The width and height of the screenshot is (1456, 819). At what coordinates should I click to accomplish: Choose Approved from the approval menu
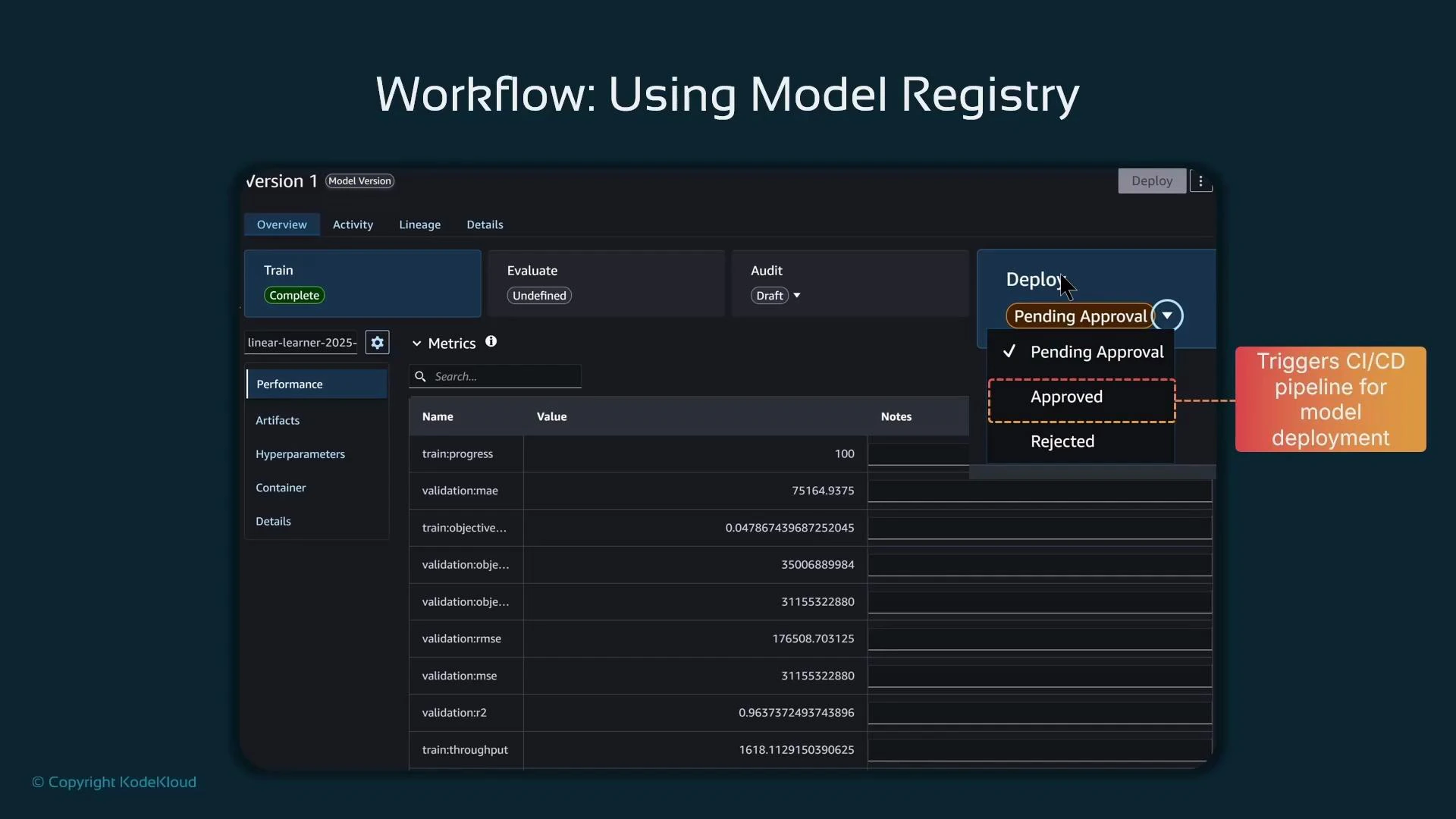[1066, 397]
